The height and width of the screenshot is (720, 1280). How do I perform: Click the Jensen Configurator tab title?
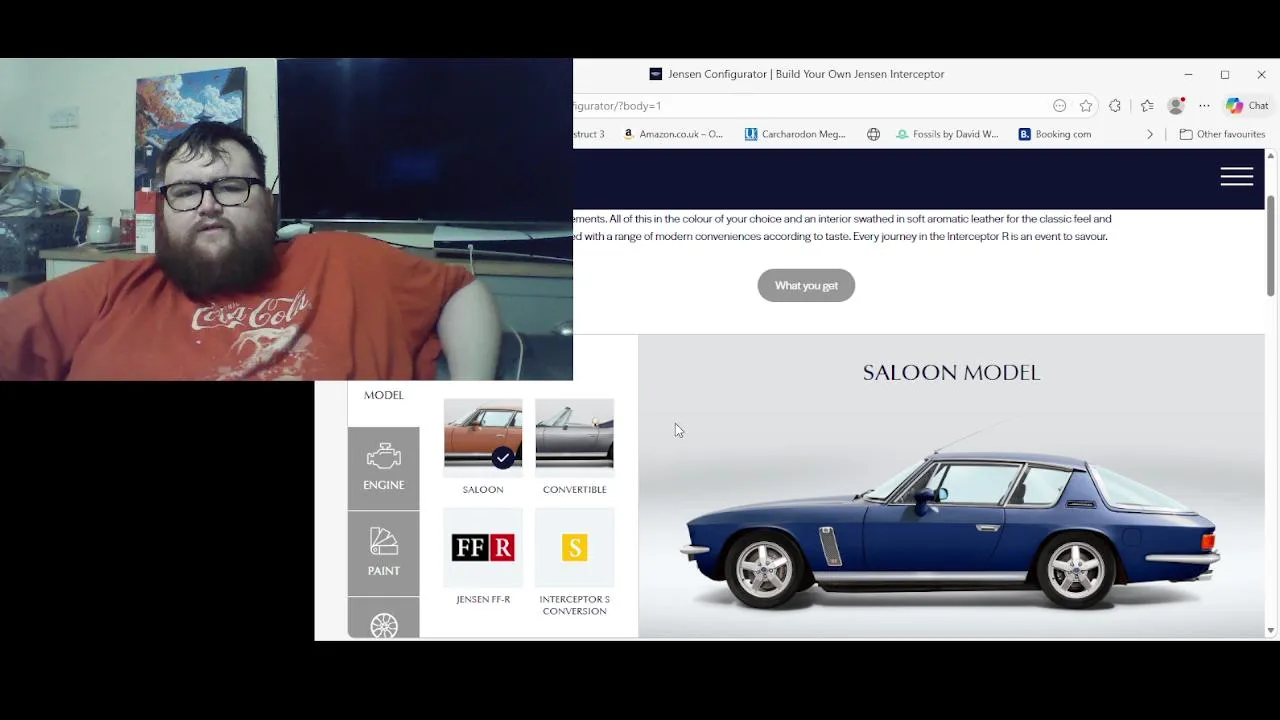[x=806, y=74]
